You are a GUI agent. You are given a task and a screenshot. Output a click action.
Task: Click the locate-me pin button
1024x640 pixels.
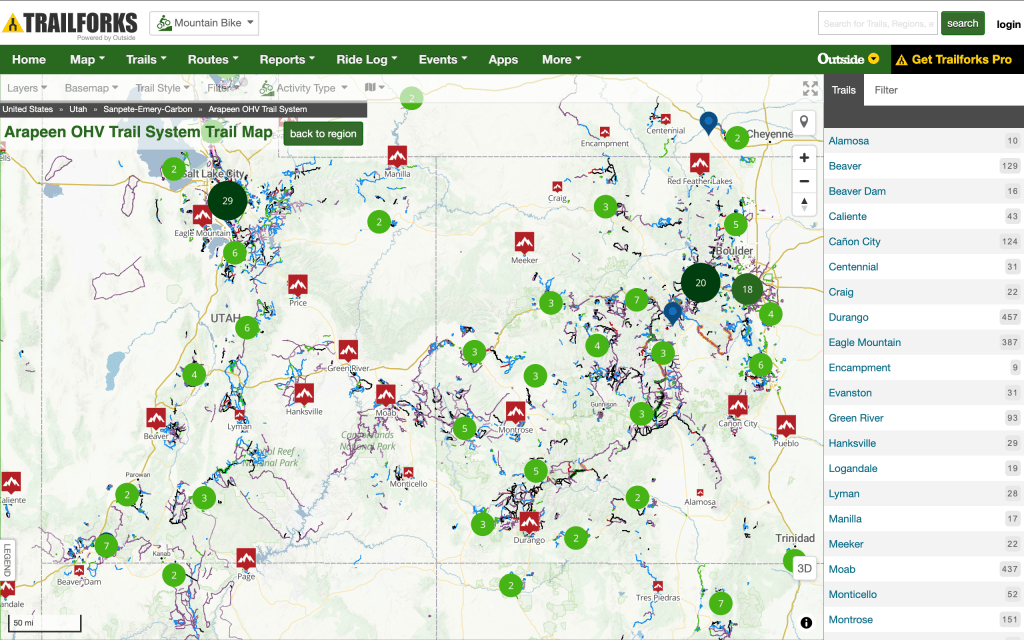pos(804,123)
